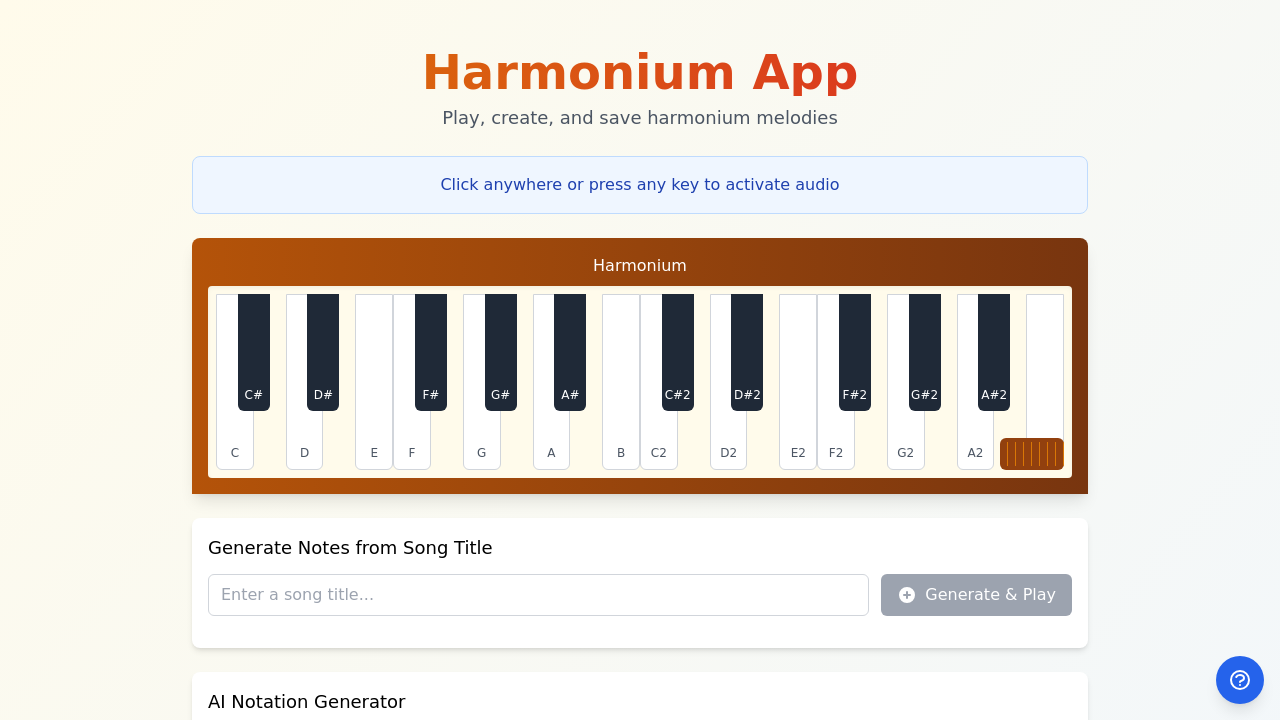Click the song title input field
This screenshot has width=1280, height=720.
538,595
